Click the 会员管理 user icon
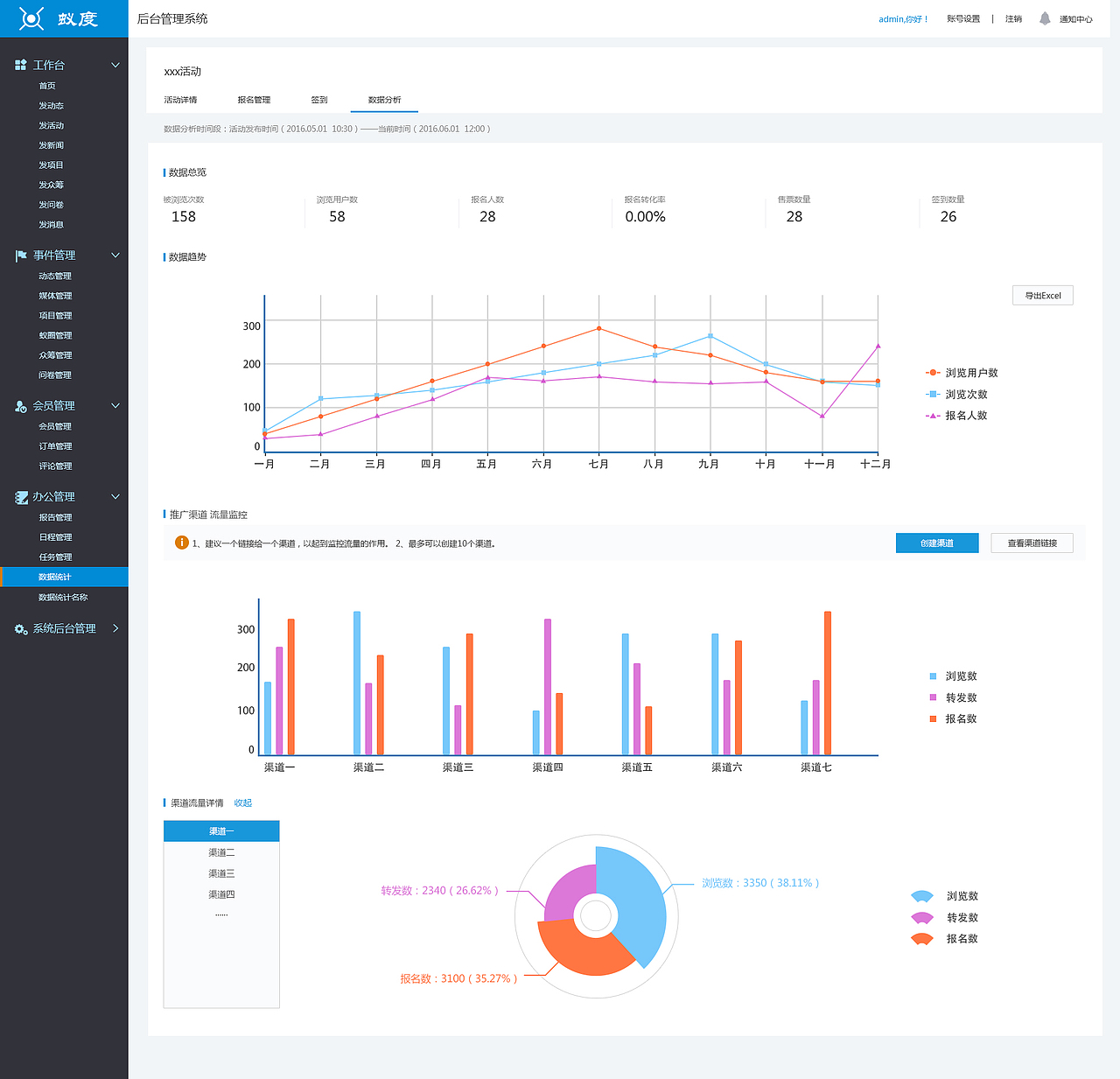This screenshot has width=1120, height=1079. 21,406
